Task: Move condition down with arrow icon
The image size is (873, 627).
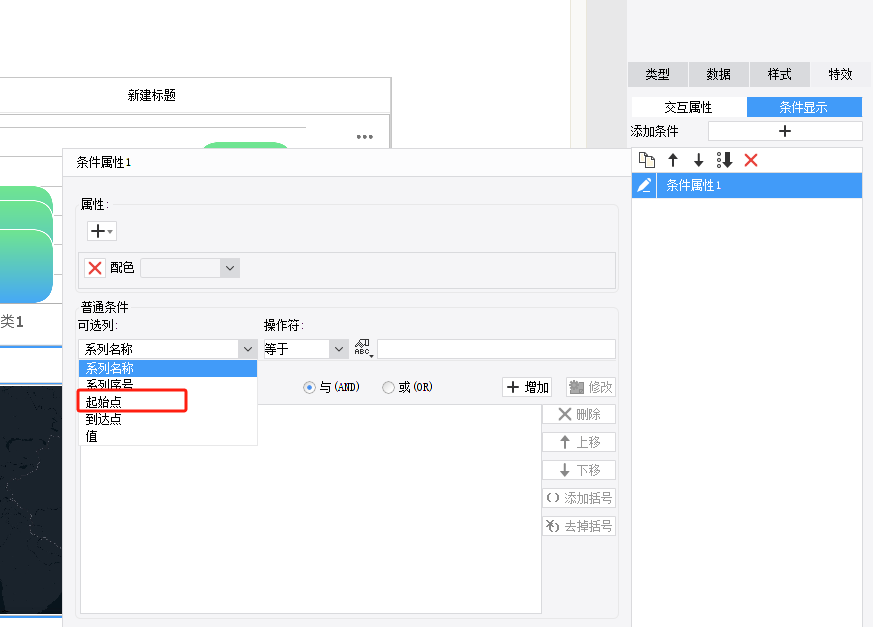Action: [698, 160]
